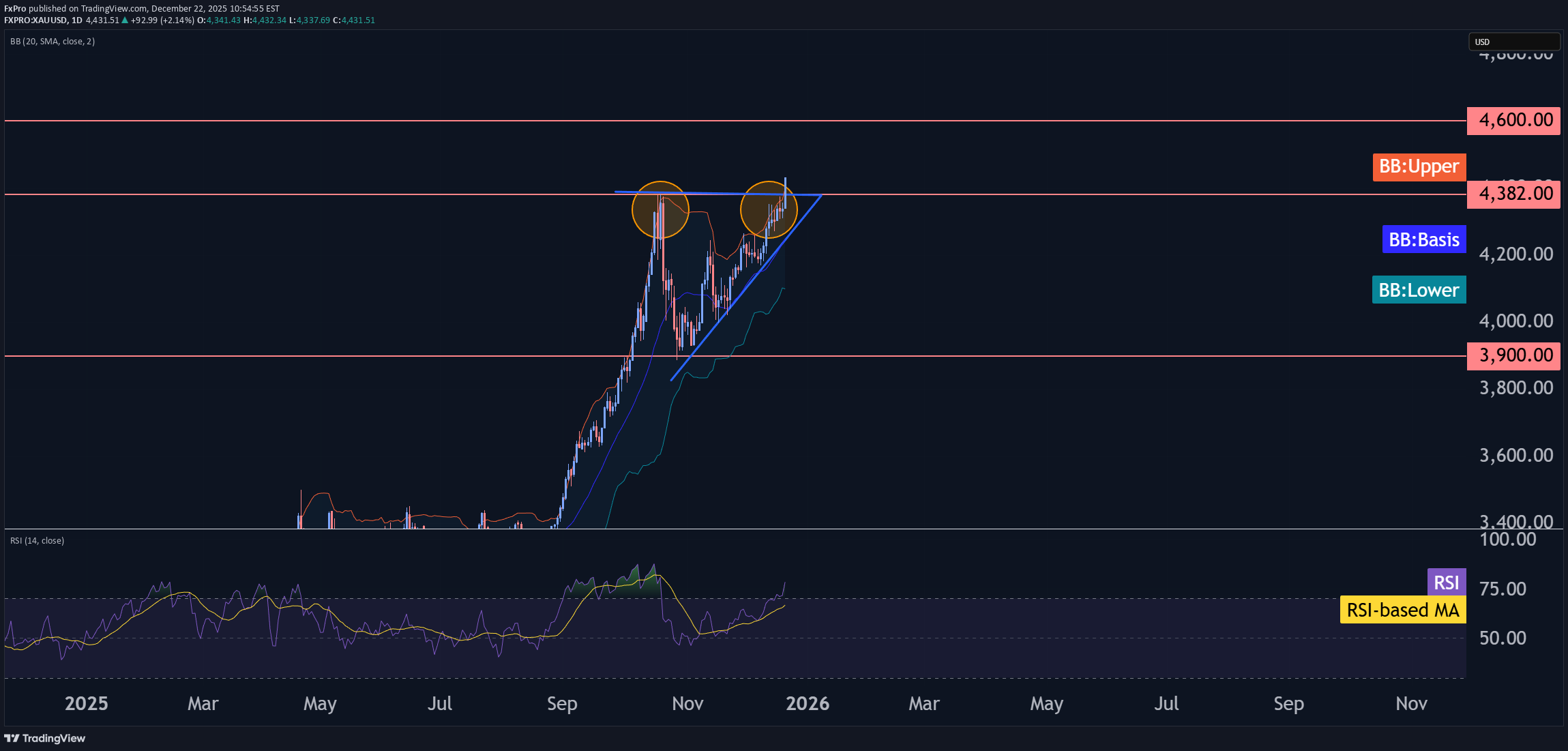Viewport: 1568px width, 751px height.
Task: Select the BB:Lower indicator label
Action: [x=1419, y=290]
